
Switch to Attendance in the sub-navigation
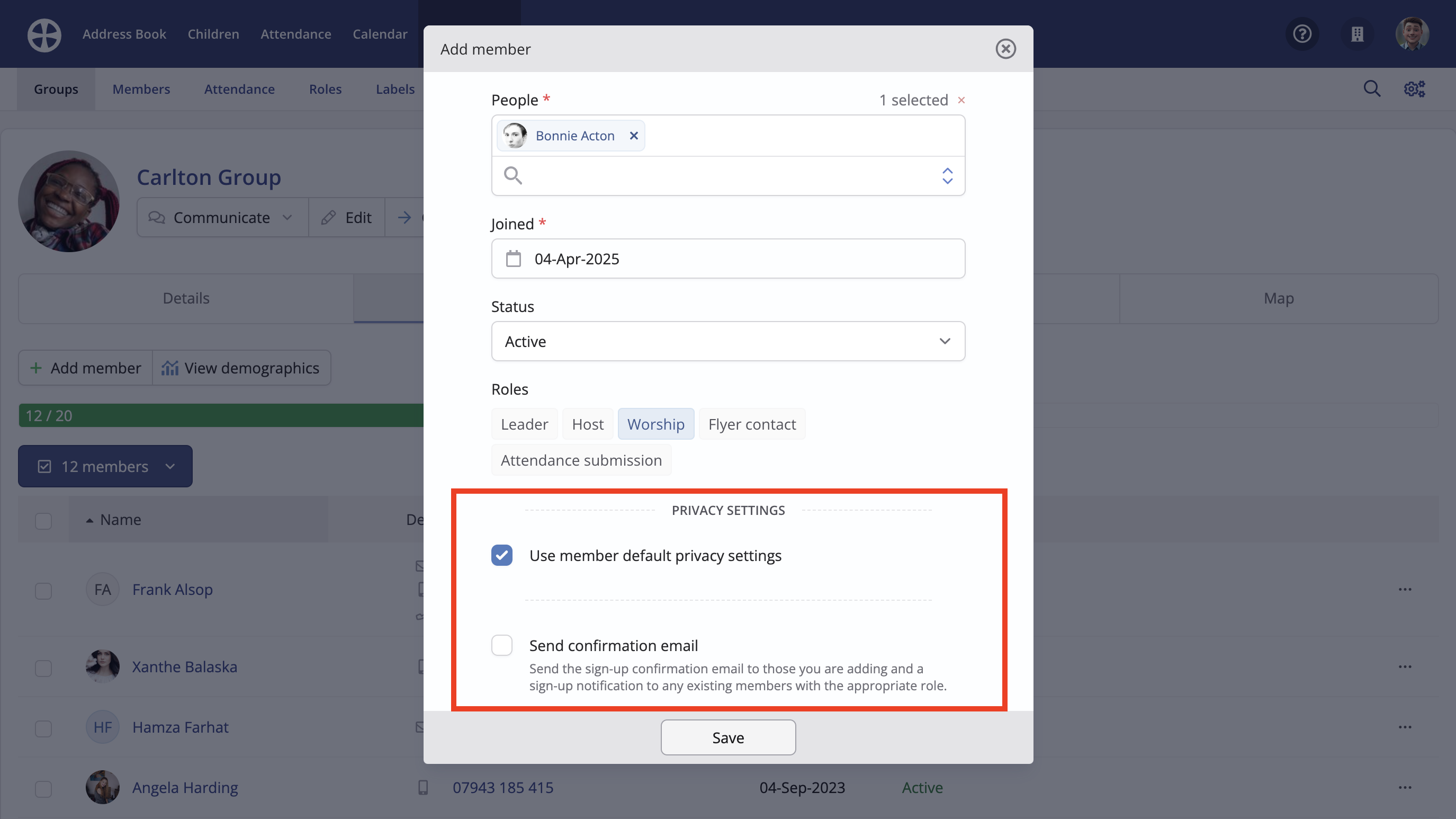tap(239, 89)
